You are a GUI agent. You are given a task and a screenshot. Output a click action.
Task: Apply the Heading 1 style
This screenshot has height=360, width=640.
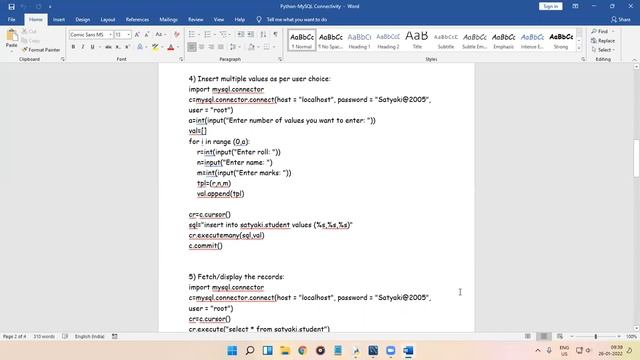point(359,40)
